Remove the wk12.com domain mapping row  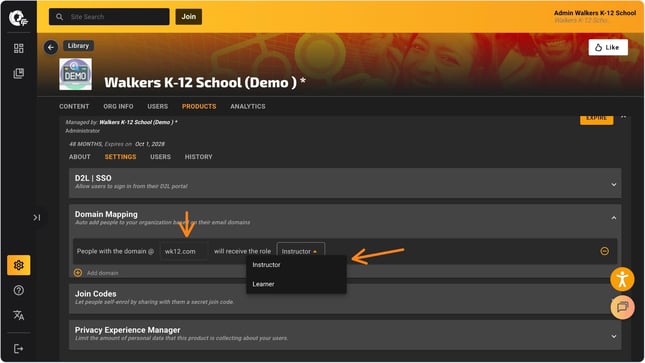[x=604, y=251]
